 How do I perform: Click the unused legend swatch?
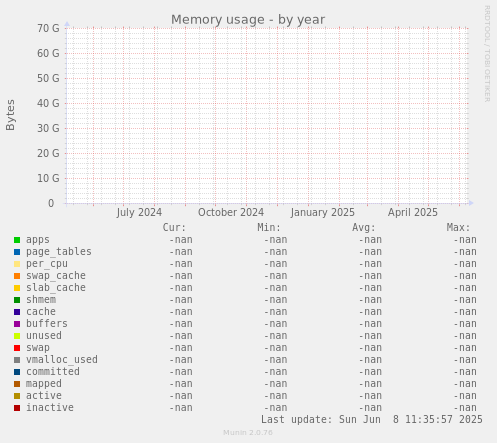coord(17,336)
